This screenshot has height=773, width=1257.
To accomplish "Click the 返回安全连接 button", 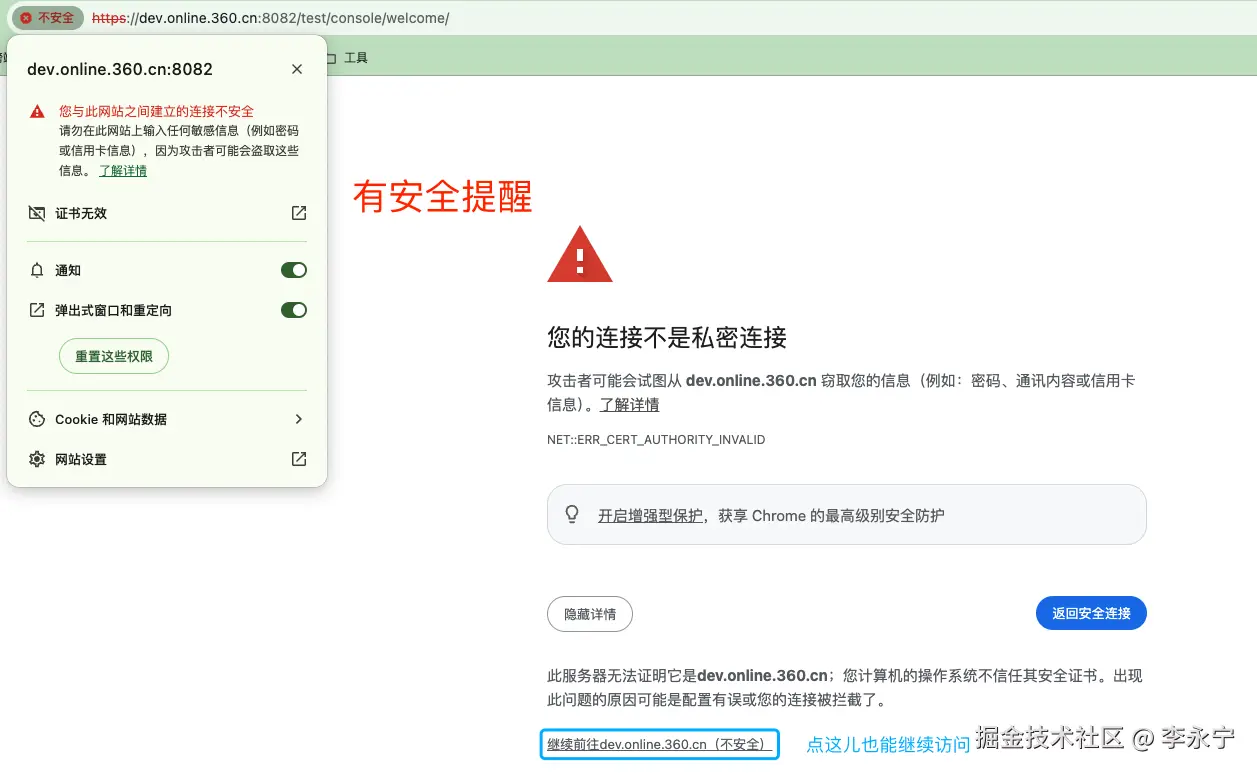I will point(1091,613).
